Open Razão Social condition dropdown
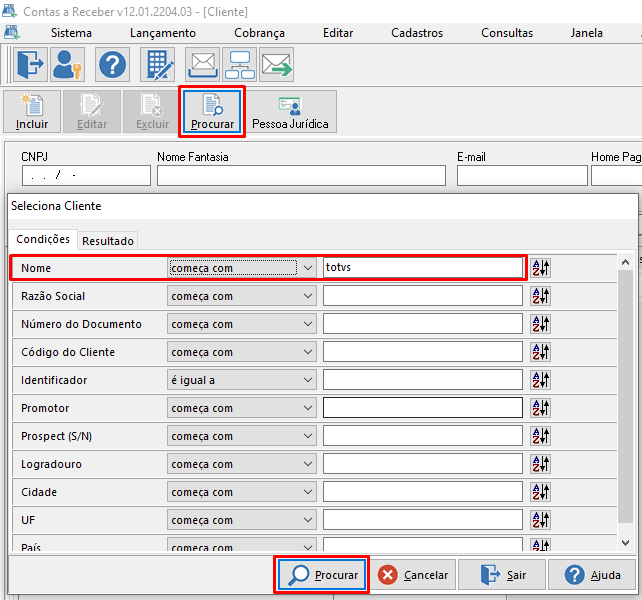 [x=242, y=296]
